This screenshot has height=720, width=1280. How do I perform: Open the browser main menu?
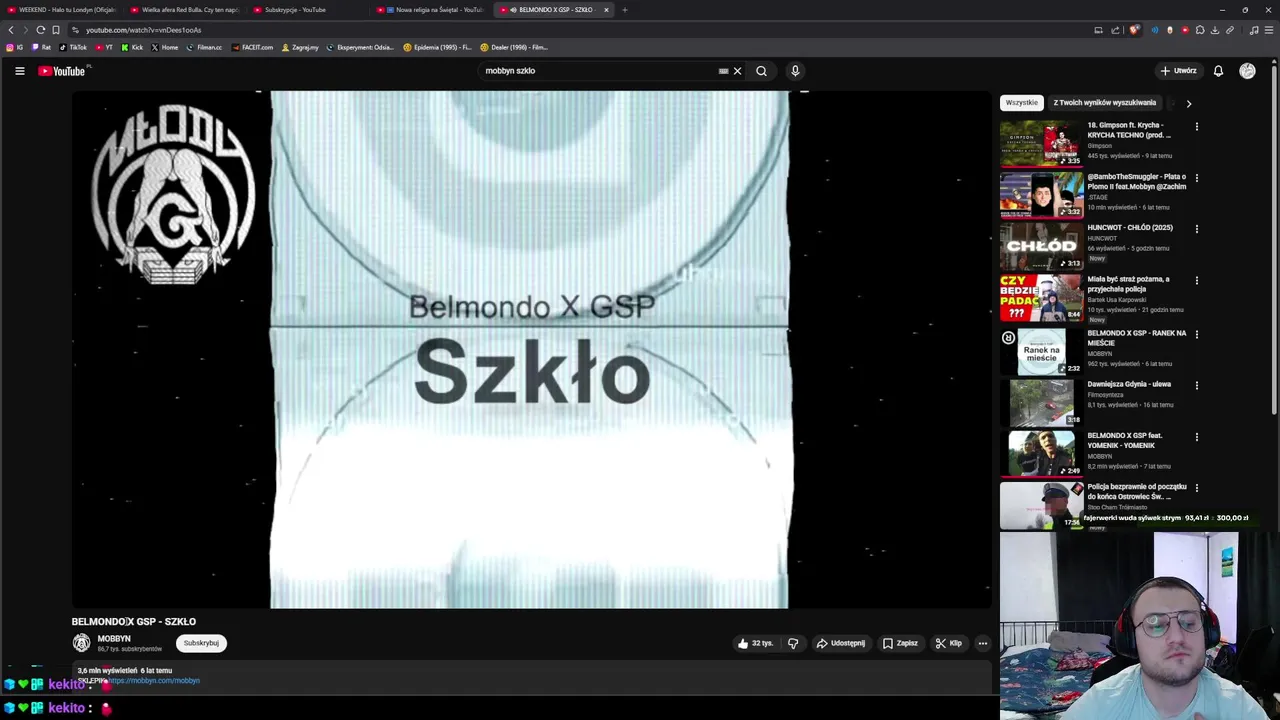[x=1269, y=30]
